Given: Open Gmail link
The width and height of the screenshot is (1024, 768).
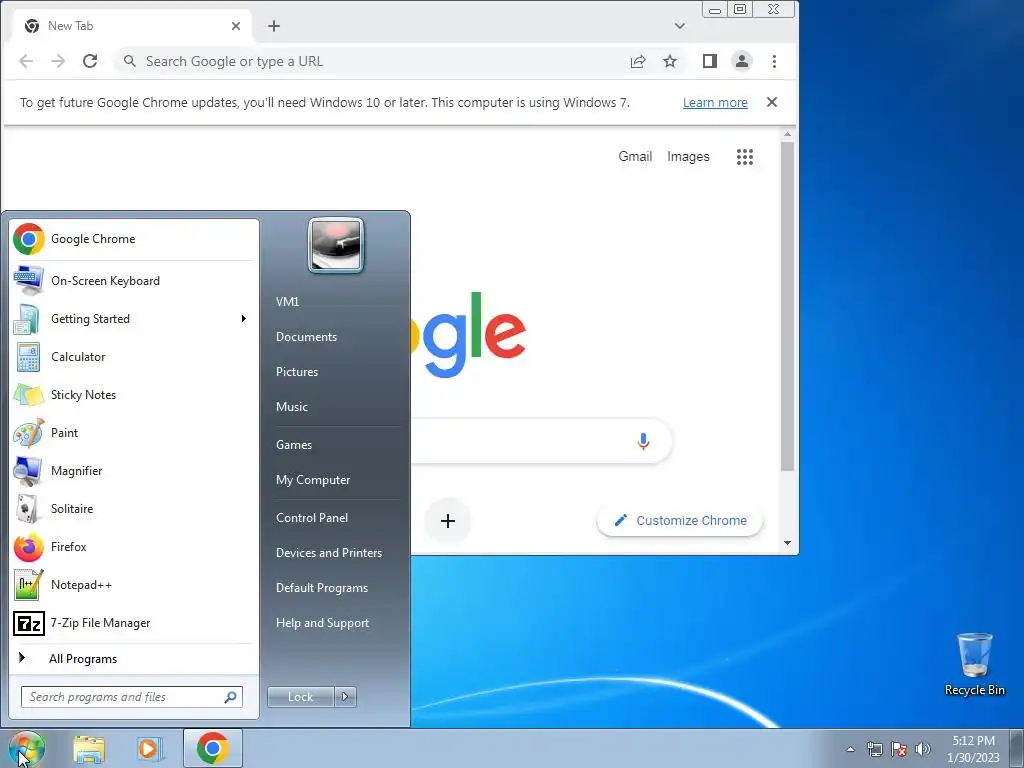Looking at the screenshot, I should [x=635, y=157].
